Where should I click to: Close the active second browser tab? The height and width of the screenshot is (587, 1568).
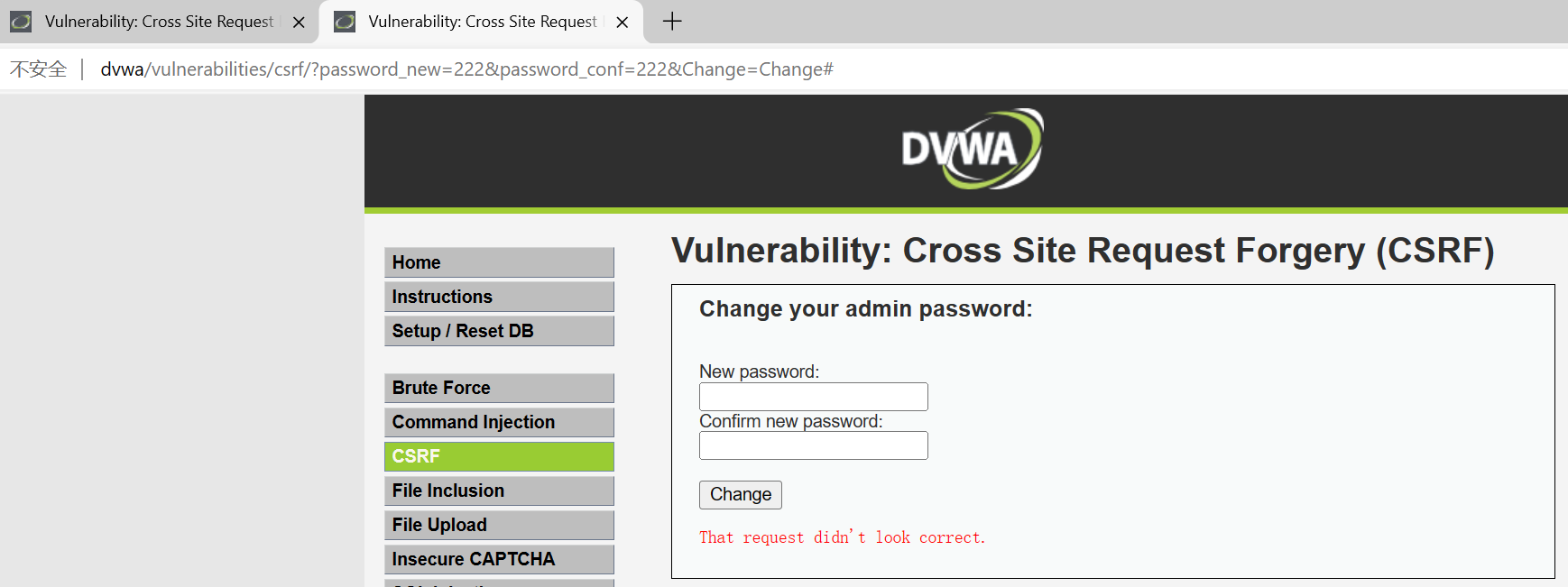click(623, 23)
